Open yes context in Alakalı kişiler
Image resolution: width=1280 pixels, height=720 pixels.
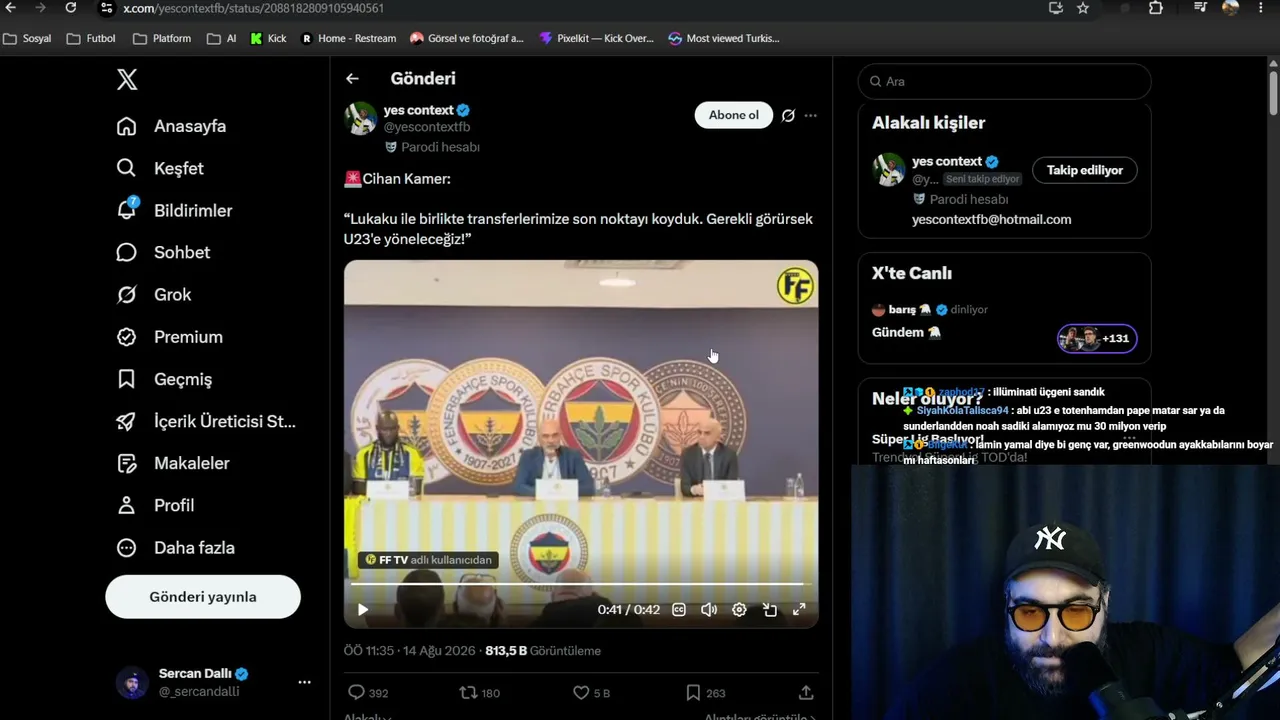pyautogui.click(x=946, y=162)
